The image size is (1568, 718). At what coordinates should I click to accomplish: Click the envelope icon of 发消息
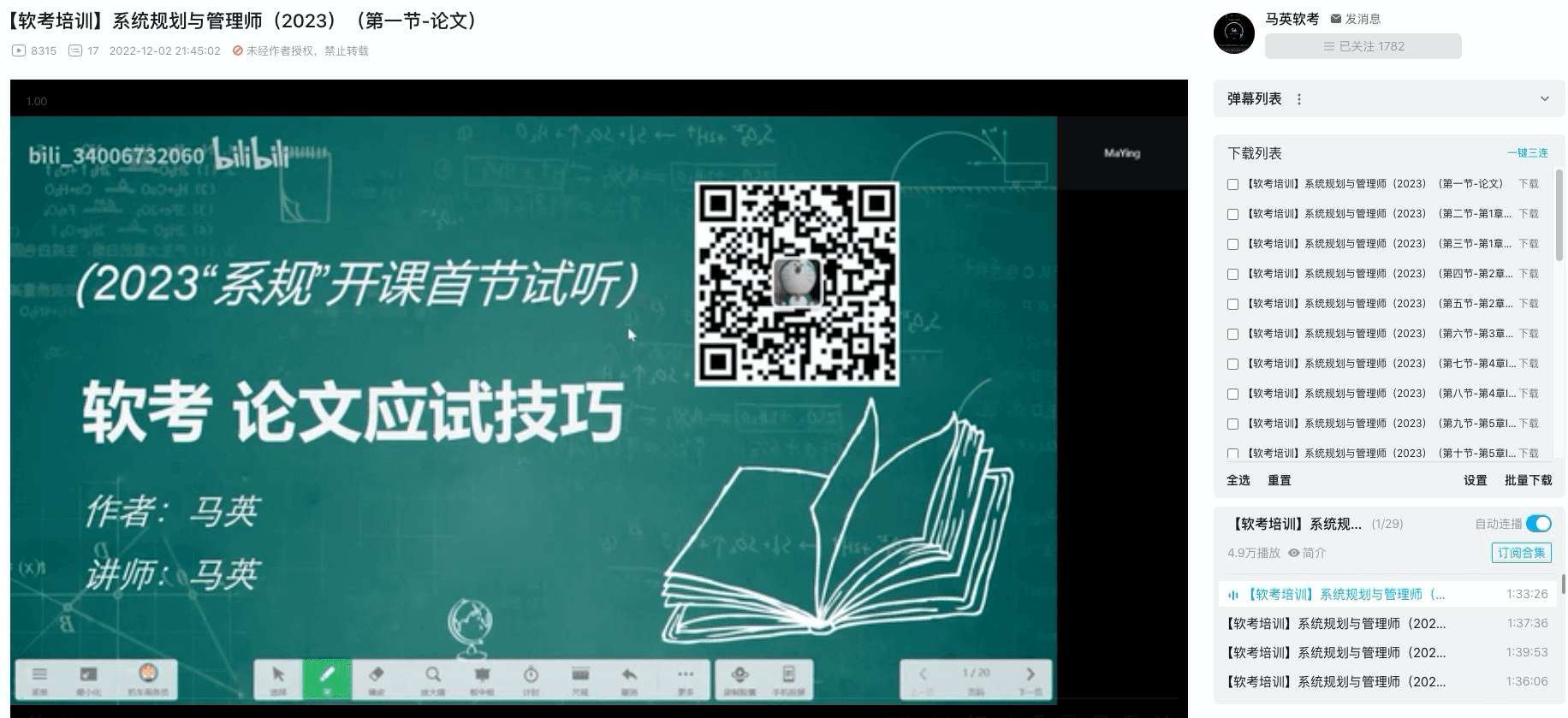click(1336, 19)
